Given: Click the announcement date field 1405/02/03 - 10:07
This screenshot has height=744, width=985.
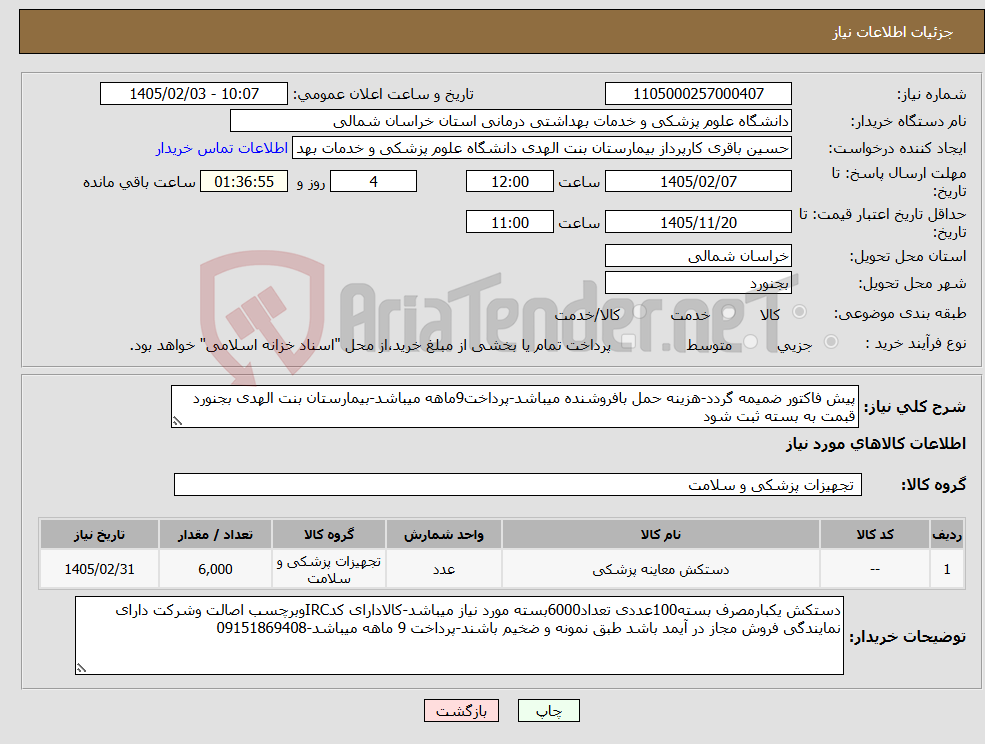Looking at the screenshot, I should pos(193,94).
